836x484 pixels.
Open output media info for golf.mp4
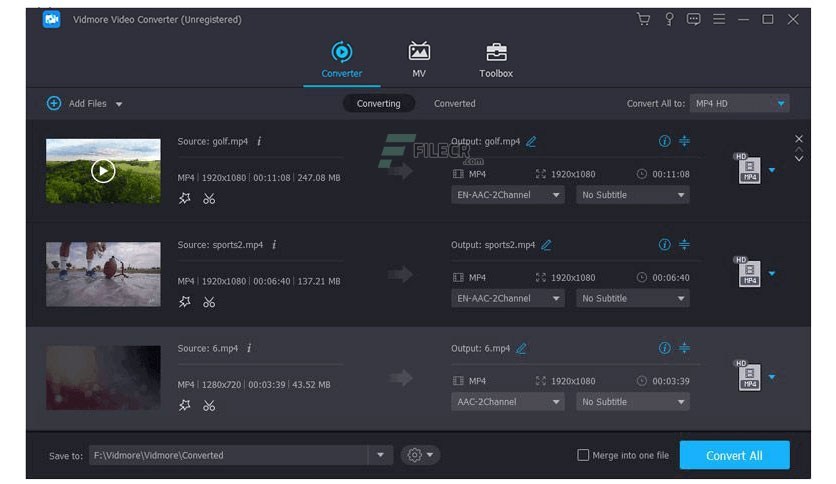pos(664,141)
